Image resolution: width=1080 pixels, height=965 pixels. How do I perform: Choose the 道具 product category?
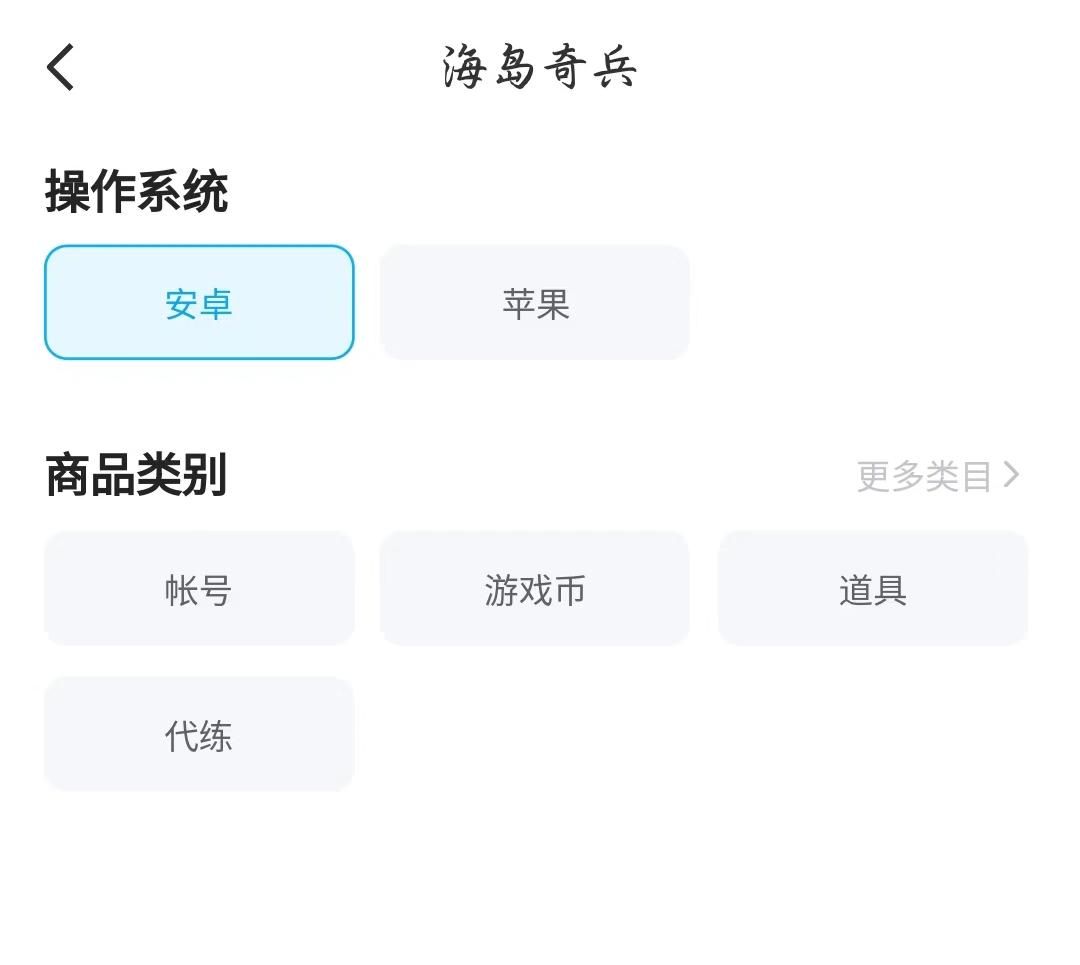pyautogui.click(x=872, y=589)
